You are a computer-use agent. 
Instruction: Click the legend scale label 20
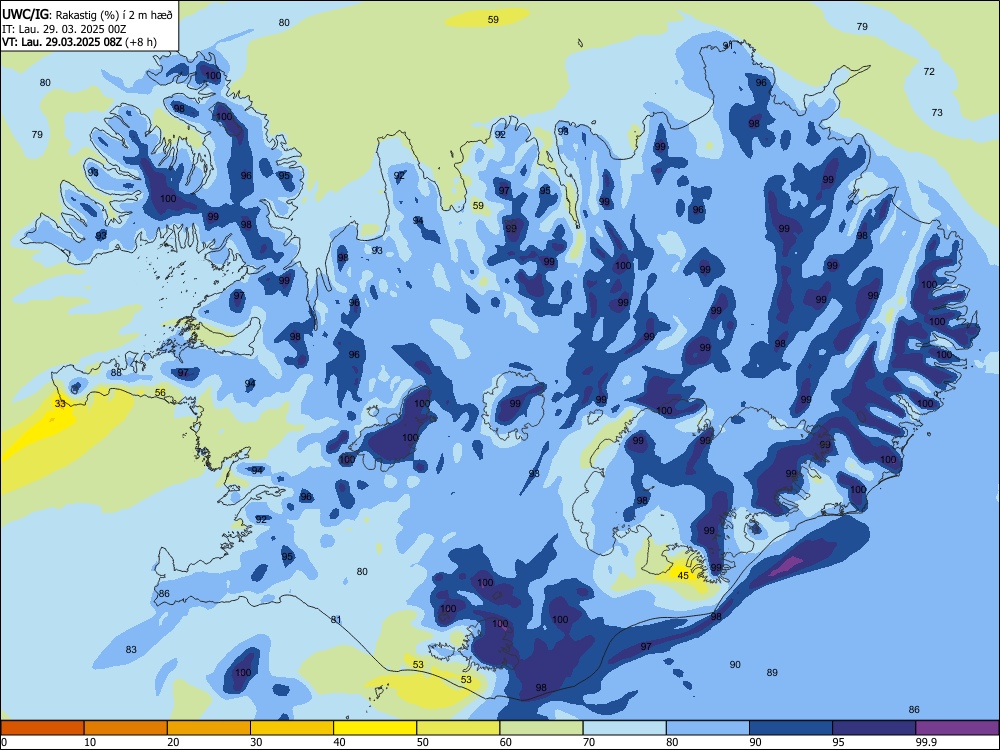173,742
